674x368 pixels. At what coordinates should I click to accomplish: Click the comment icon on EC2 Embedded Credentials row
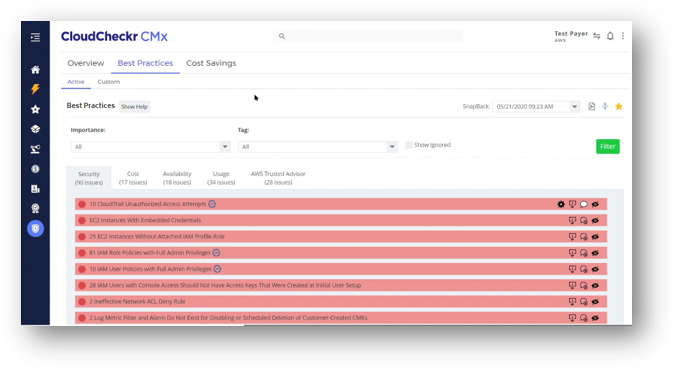(x=583, y=221)
